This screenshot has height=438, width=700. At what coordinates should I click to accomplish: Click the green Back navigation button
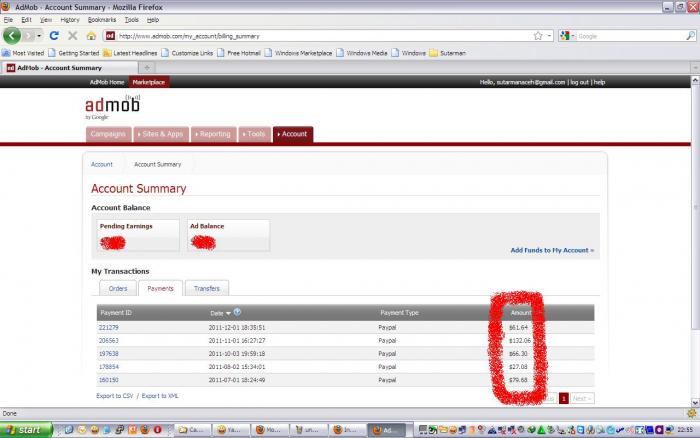pos(12,36)
